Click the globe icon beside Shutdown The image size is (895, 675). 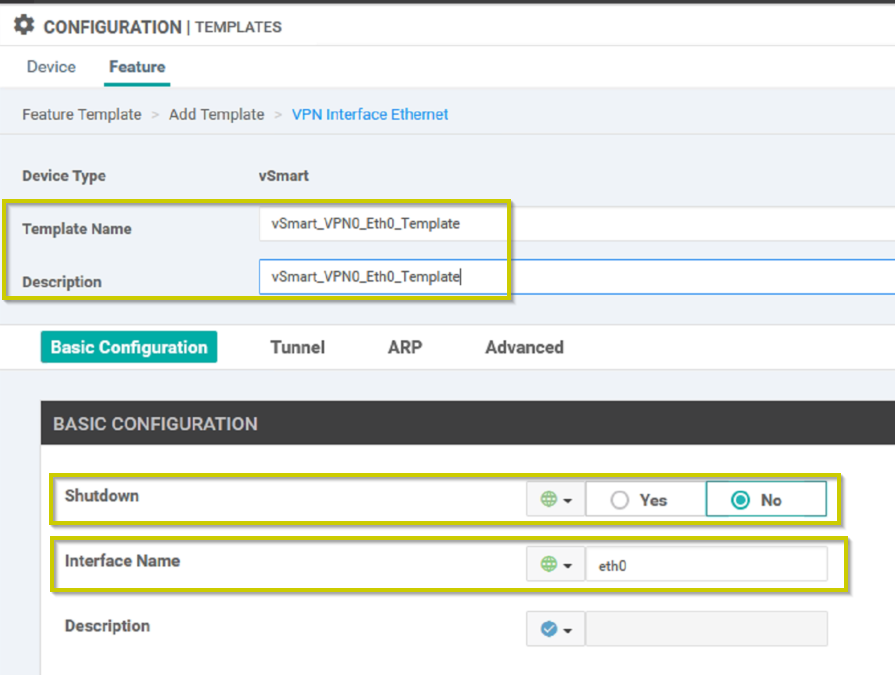(549, 499)
